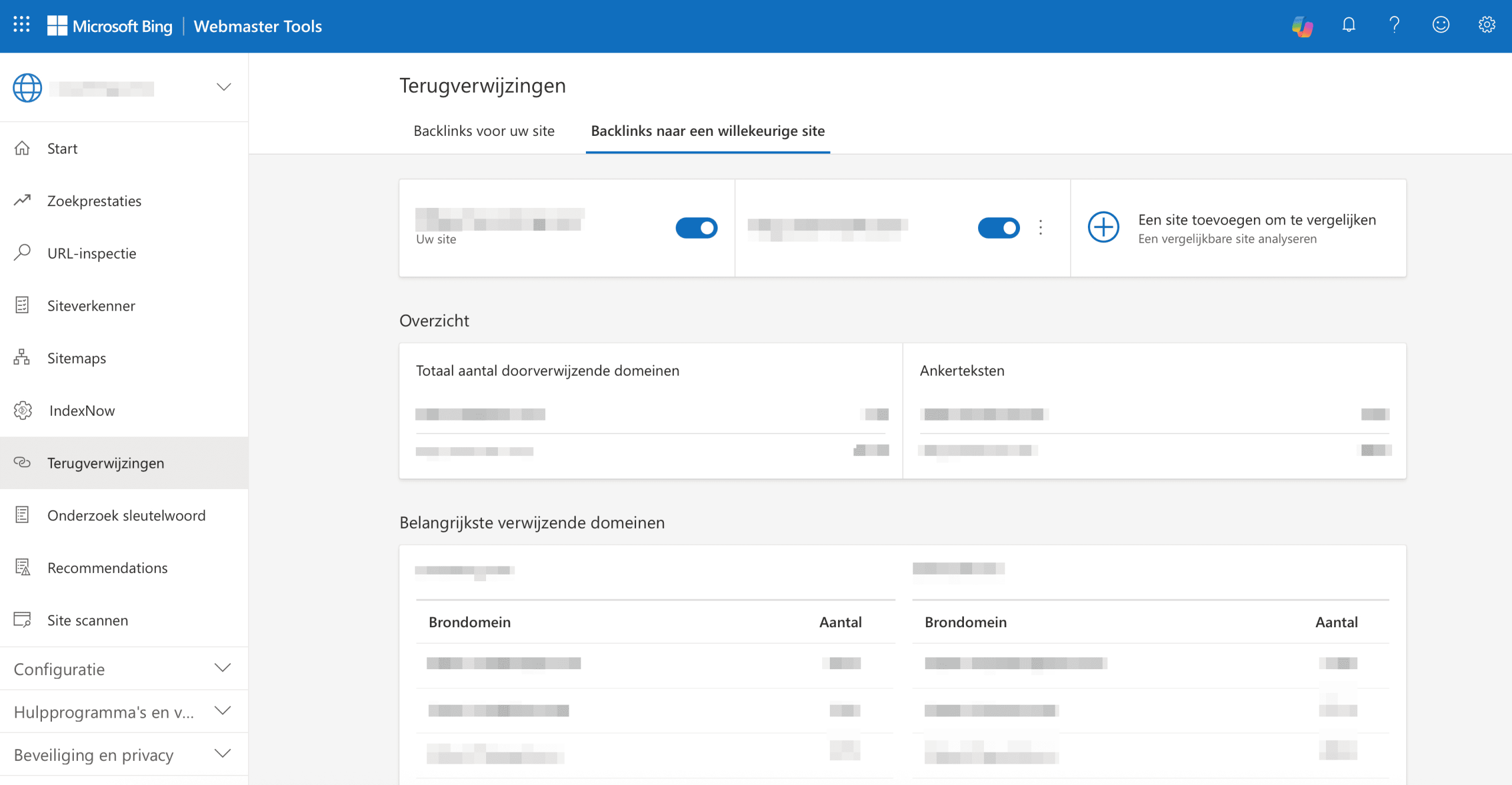Open URL-inspectie in the sidebar

(124, 253)
